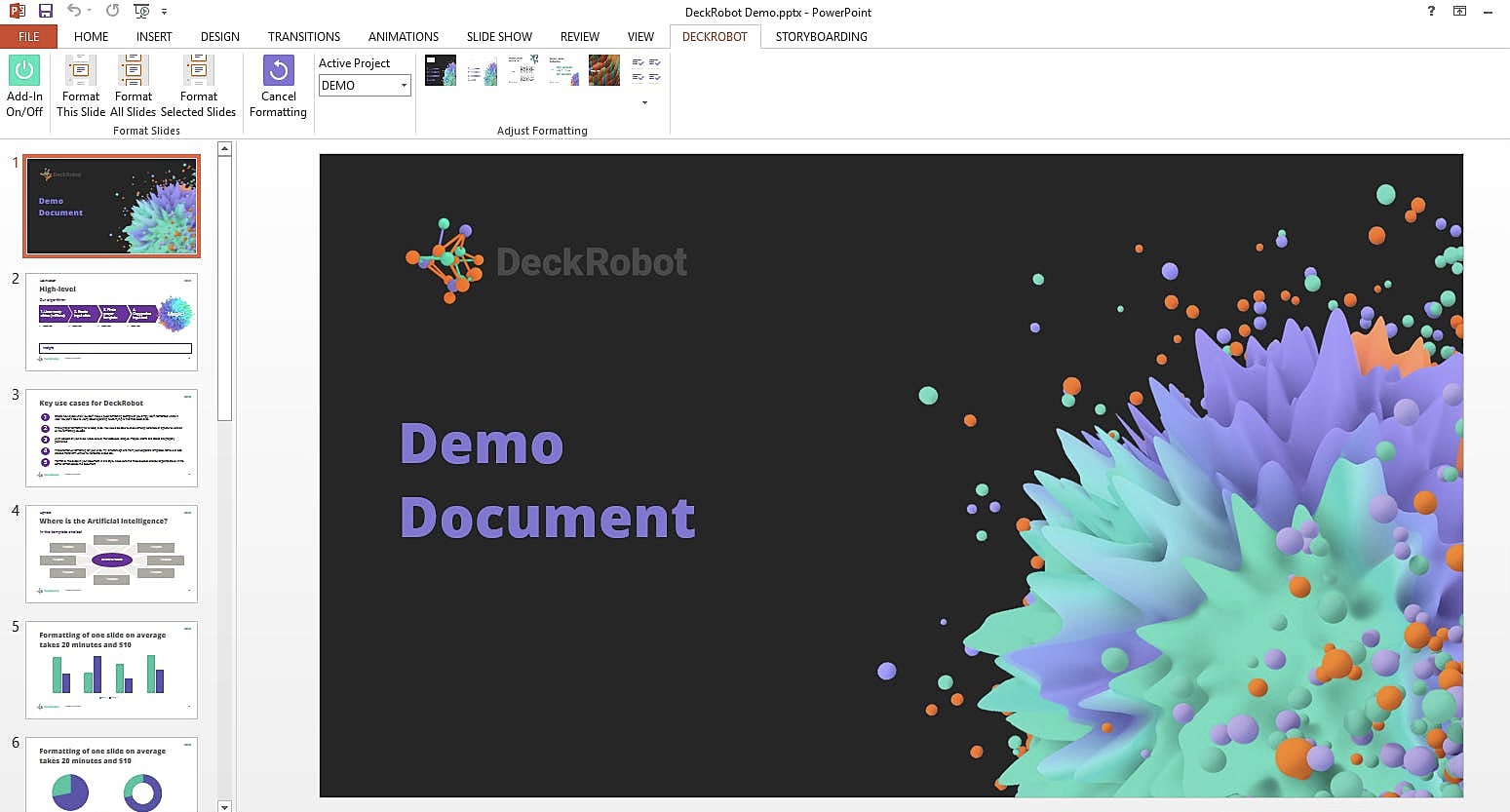Viewport: 1510px width, 812px height.
Task: Switch to the VIEW tab
Action: (640, 37)
